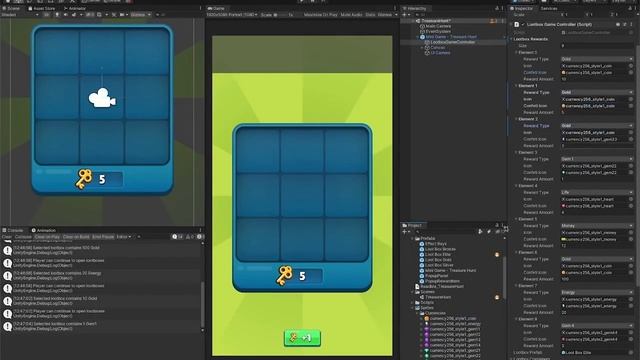The height and width of the screenshot is (360, 640).
Task: Switch to the Scene tab
Action: pyautogui.click(x=11, y=8)
